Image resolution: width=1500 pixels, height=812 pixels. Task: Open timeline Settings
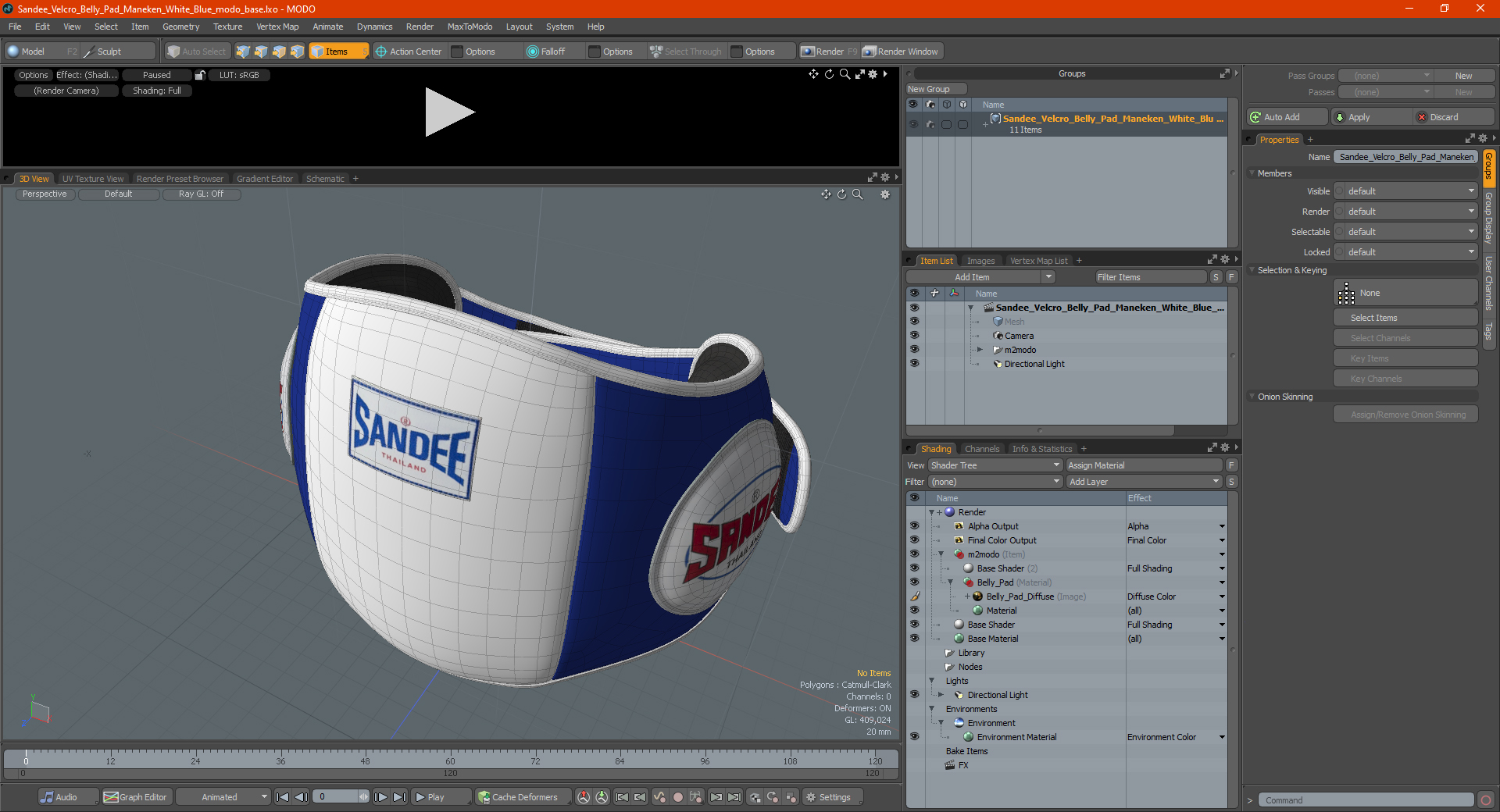(831, 797)
